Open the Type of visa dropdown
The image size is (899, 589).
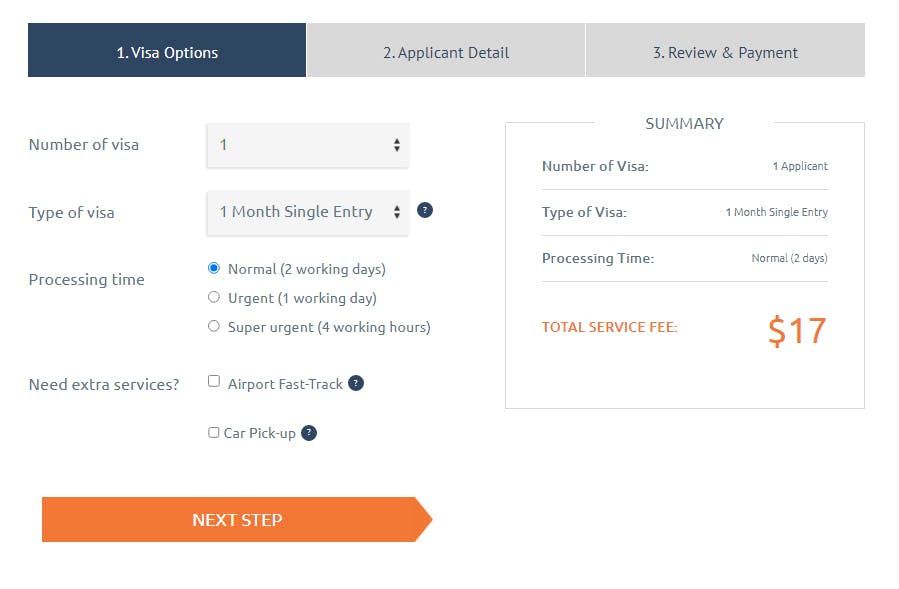coord(308,213)
